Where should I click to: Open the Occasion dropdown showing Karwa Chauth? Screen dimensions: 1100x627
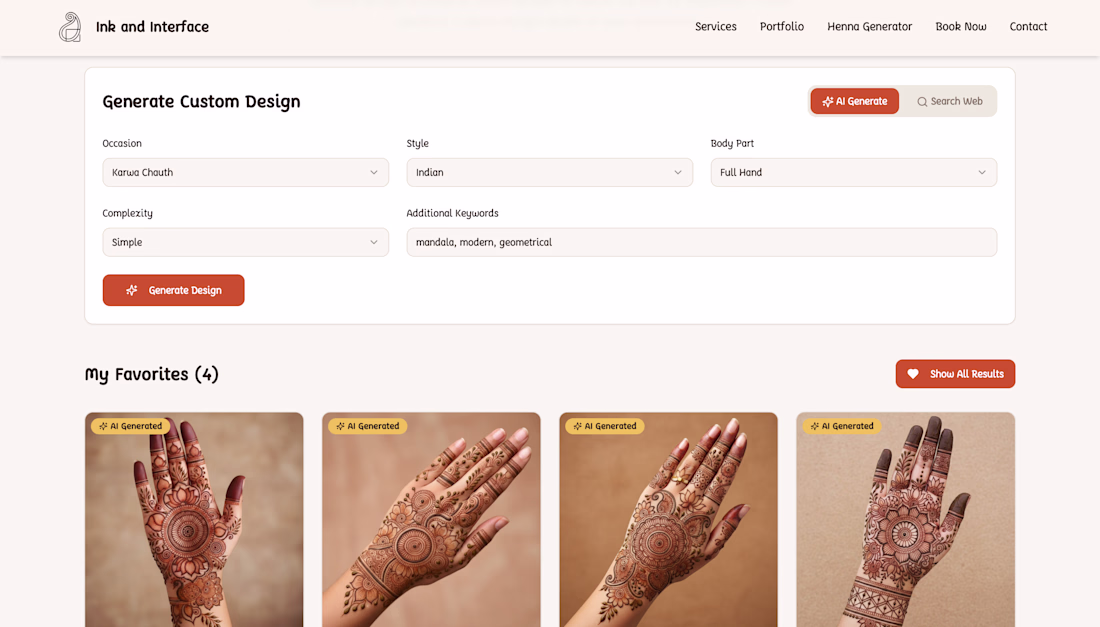pos(246,173)
